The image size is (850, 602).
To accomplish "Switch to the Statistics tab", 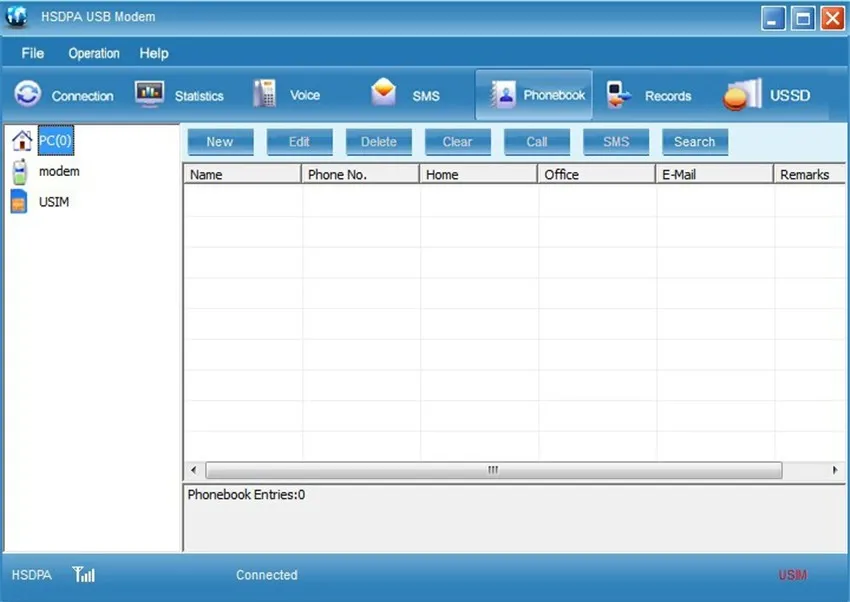I will (x=199, y=96).
